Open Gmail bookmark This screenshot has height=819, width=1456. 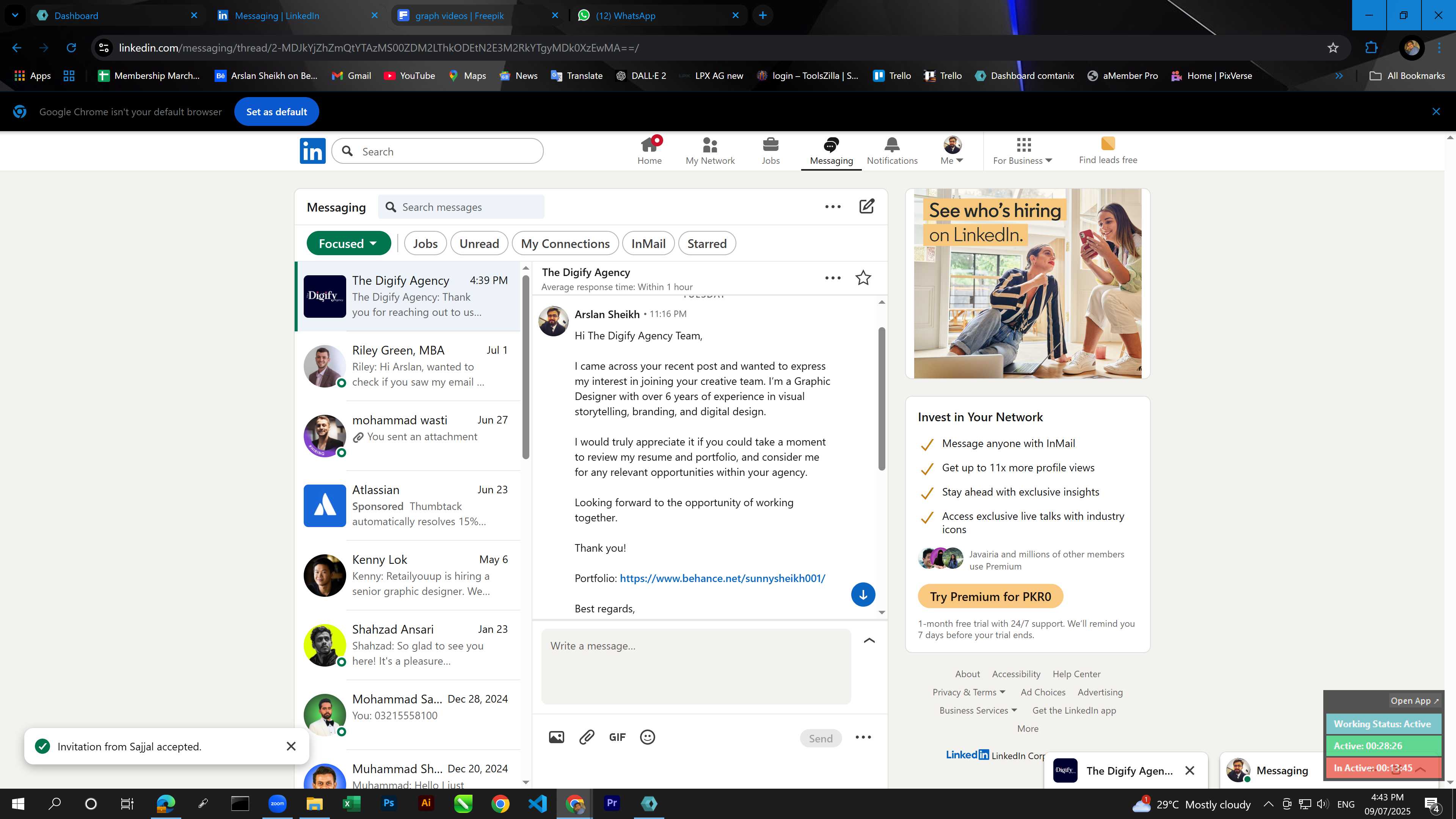pos(351,76)
